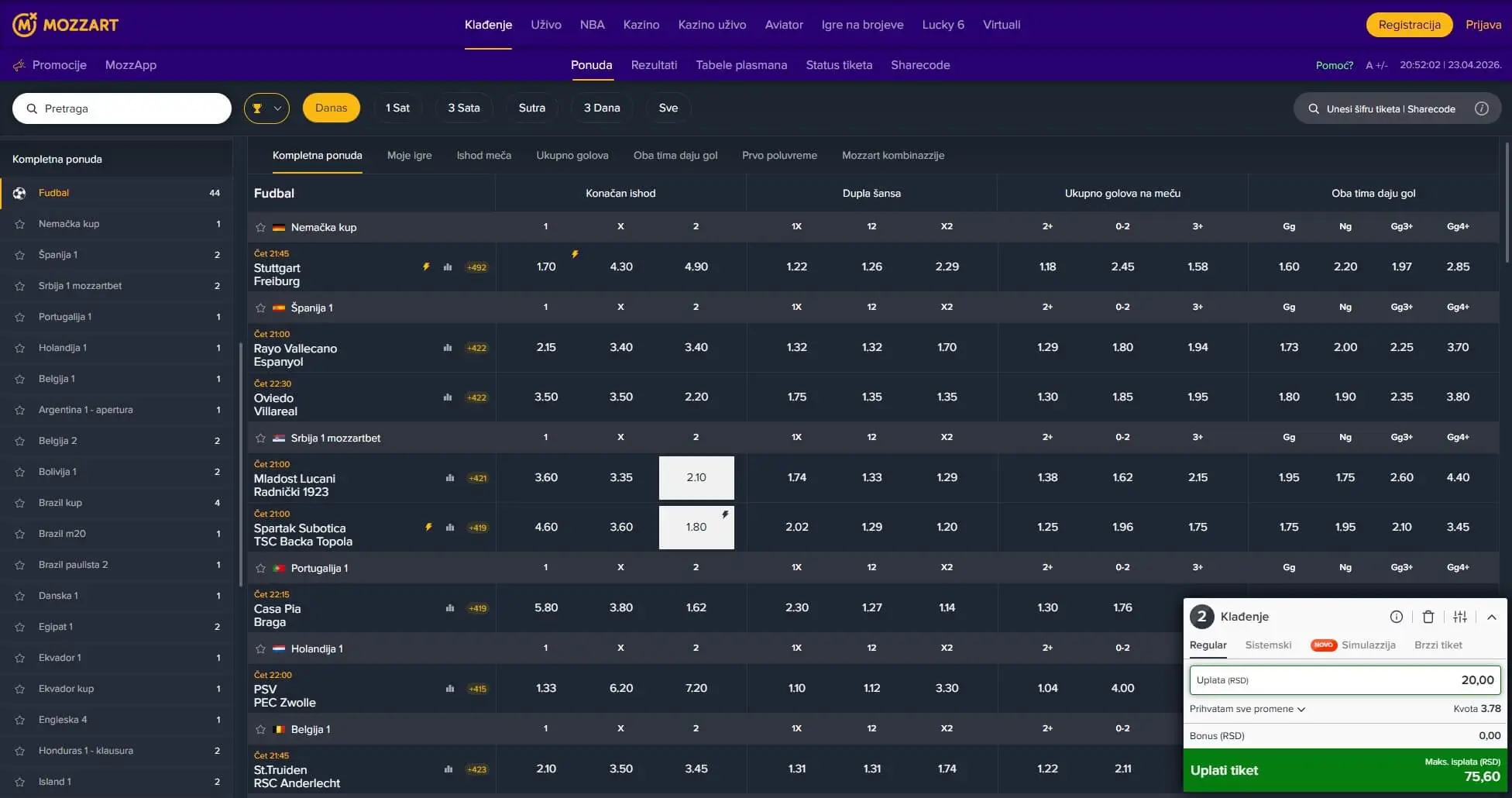Expand +421 markets for Mladost Lucani match

click(478, 478)
